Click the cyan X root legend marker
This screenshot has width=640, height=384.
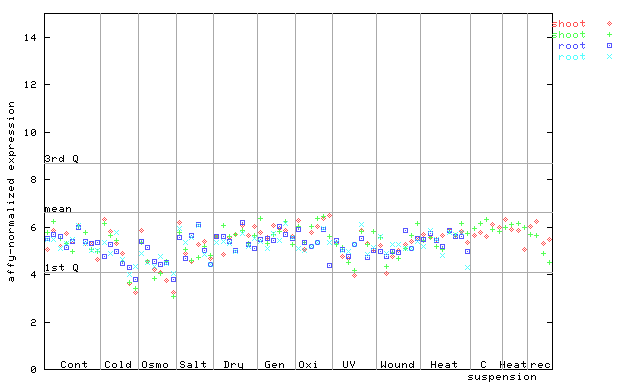pyautogui.click(x=609, y=57)
